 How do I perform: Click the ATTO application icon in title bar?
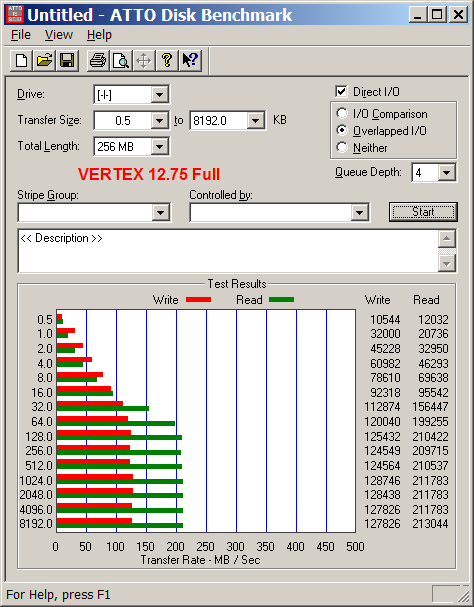click(x=15, y=15)
